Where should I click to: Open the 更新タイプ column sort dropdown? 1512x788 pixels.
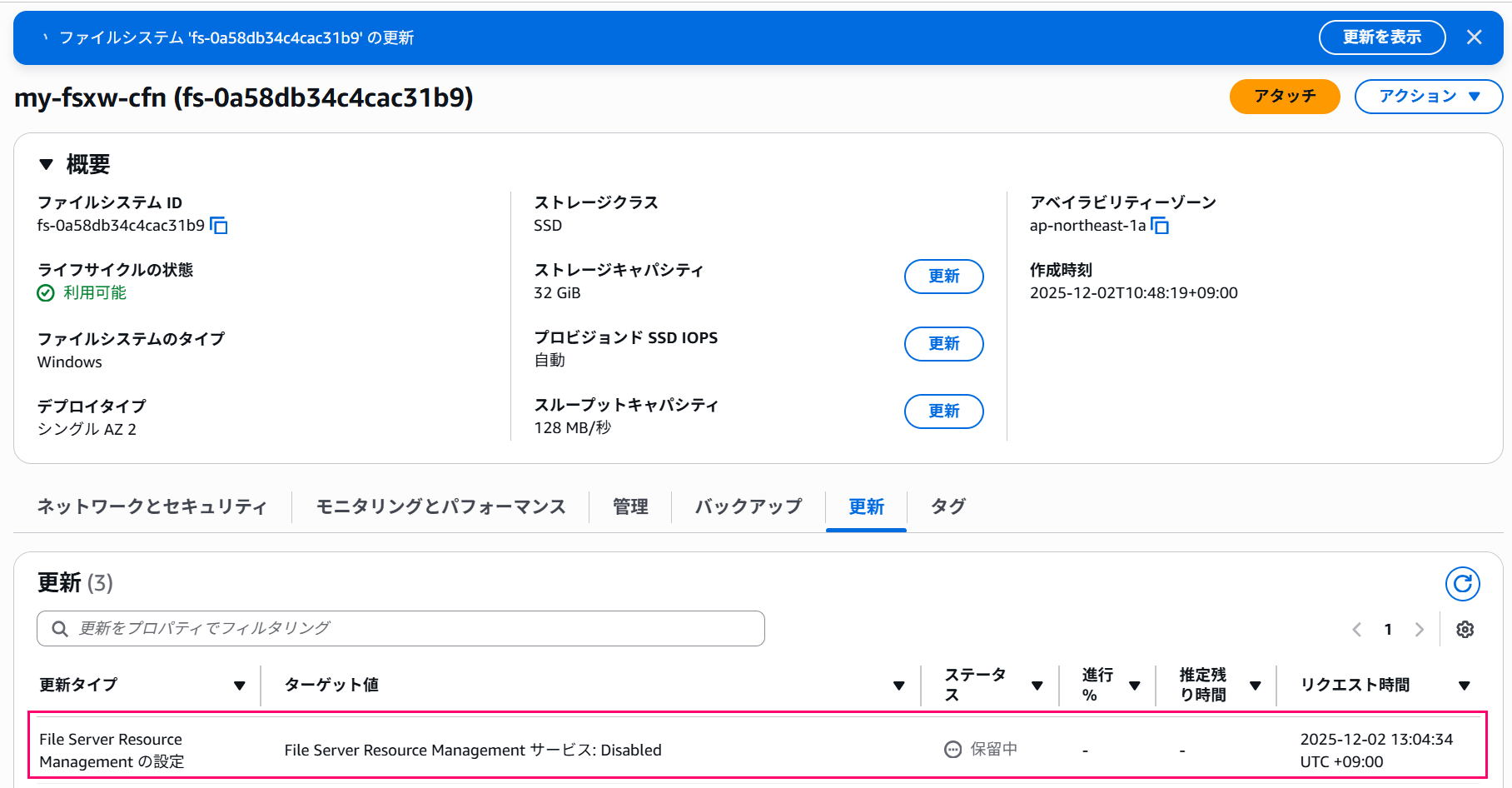pos(241,685)
